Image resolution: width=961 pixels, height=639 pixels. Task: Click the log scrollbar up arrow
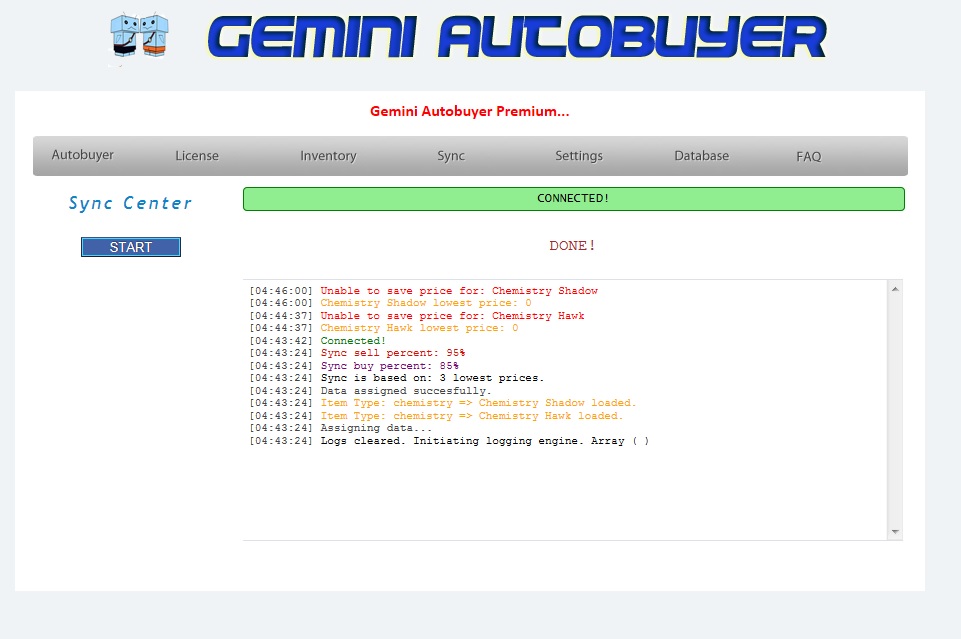click(x=894, y=289)
